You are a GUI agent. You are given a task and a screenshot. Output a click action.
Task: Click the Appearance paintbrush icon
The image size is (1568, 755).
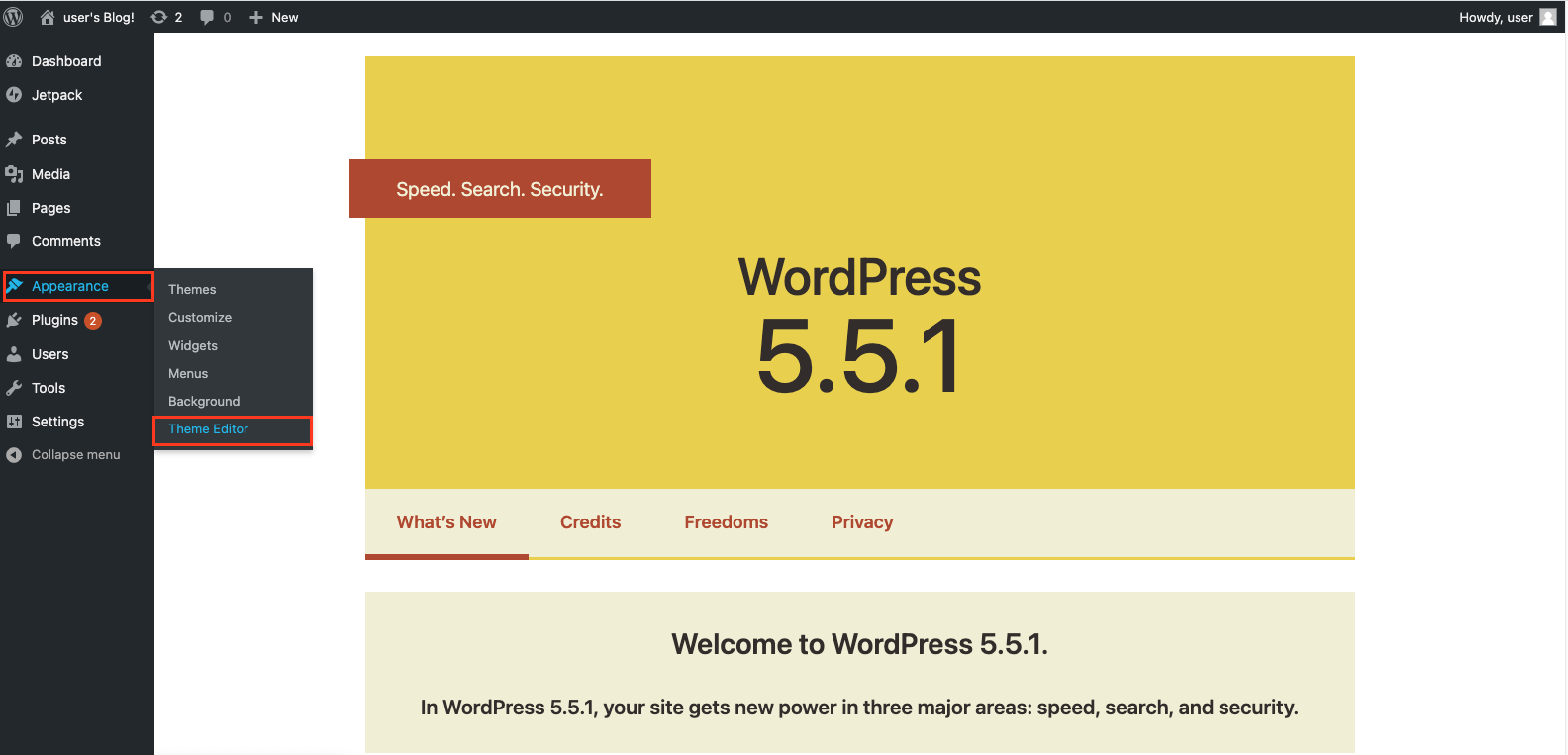(x=15, y=286)
